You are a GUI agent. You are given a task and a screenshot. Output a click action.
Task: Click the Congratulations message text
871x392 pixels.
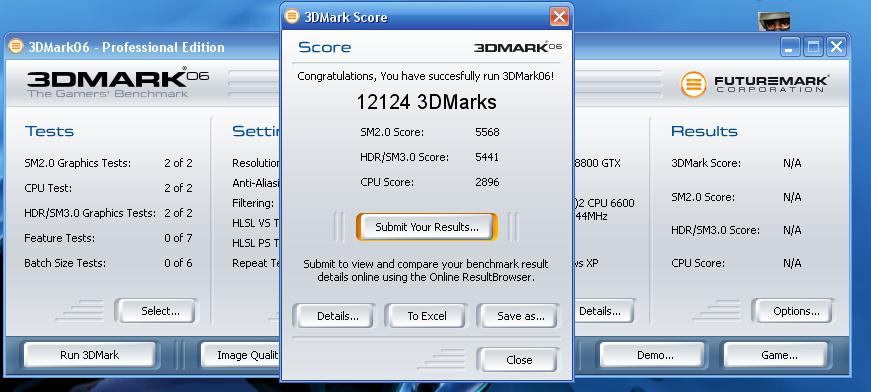(426, 77)
